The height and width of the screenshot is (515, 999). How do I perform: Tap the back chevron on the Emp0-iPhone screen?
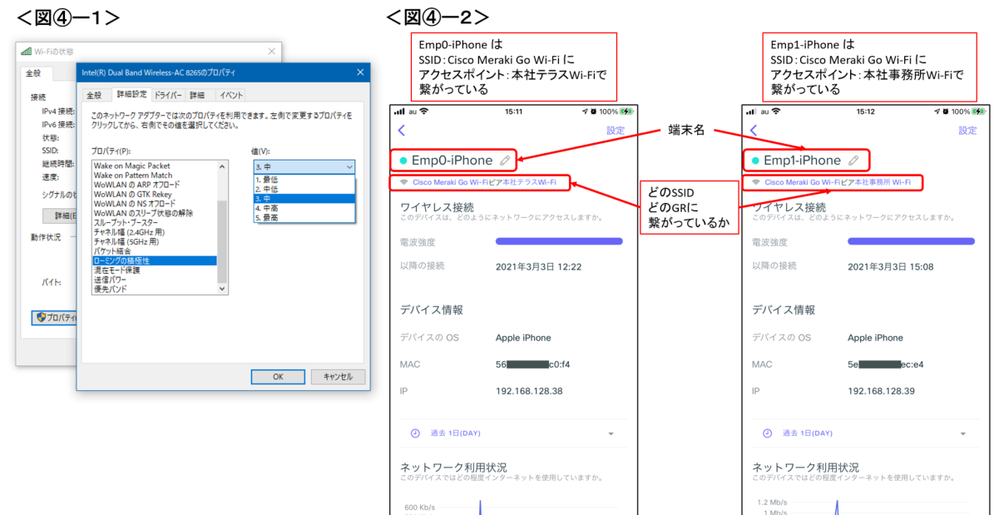402,130
